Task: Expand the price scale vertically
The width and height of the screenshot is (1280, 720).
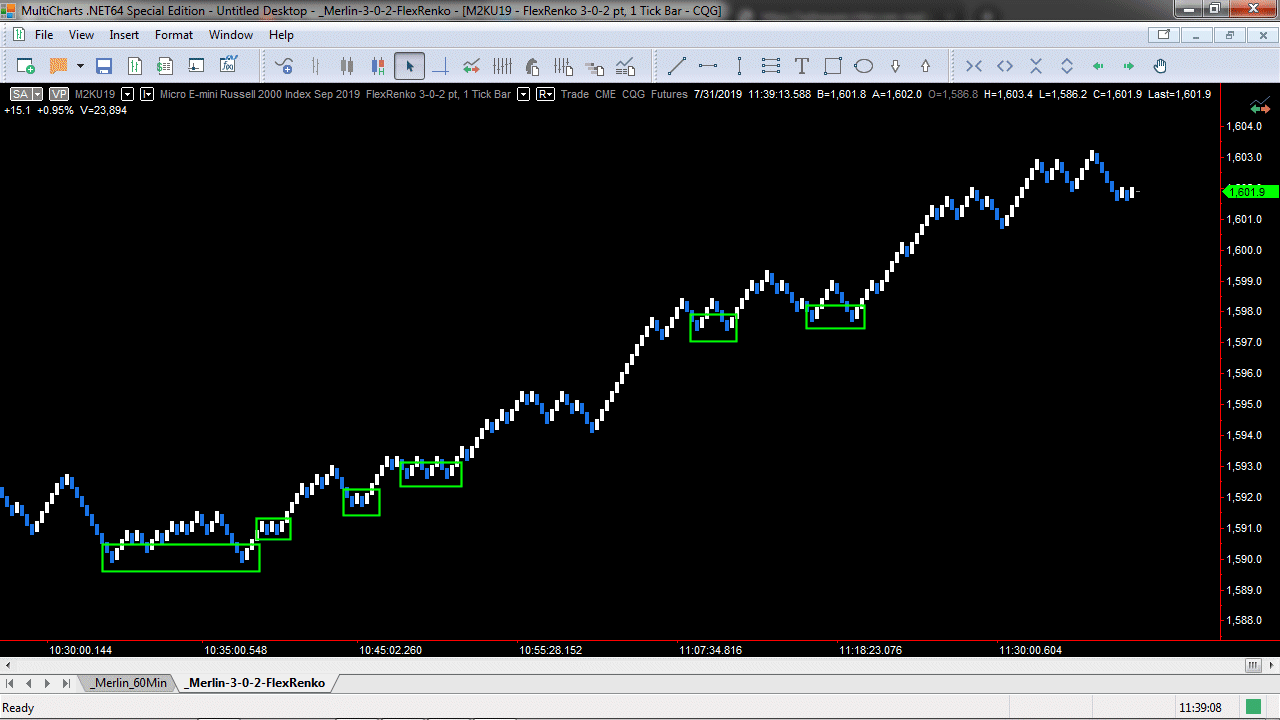Action: pos(1067,66)
